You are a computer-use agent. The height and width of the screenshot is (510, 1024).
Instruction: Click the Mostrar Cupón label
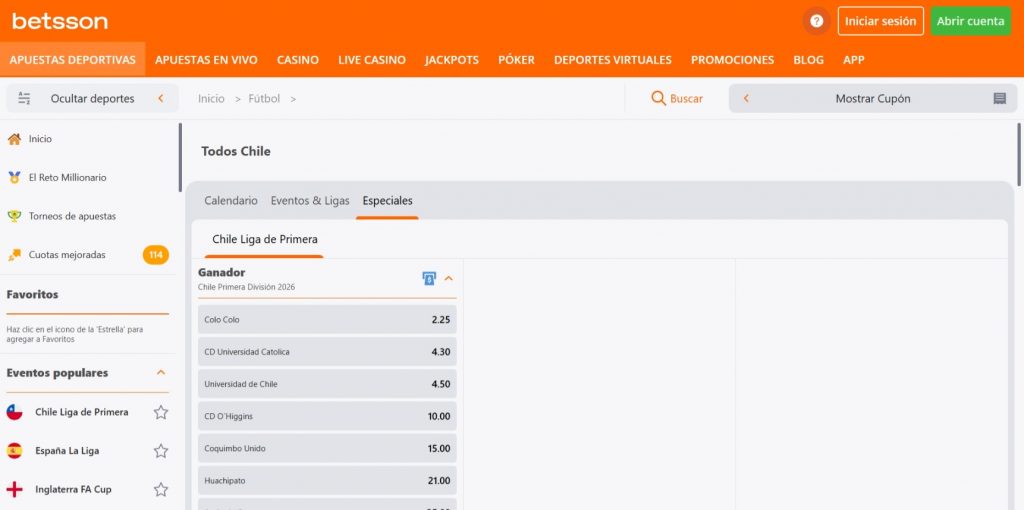tap(872, 99)
